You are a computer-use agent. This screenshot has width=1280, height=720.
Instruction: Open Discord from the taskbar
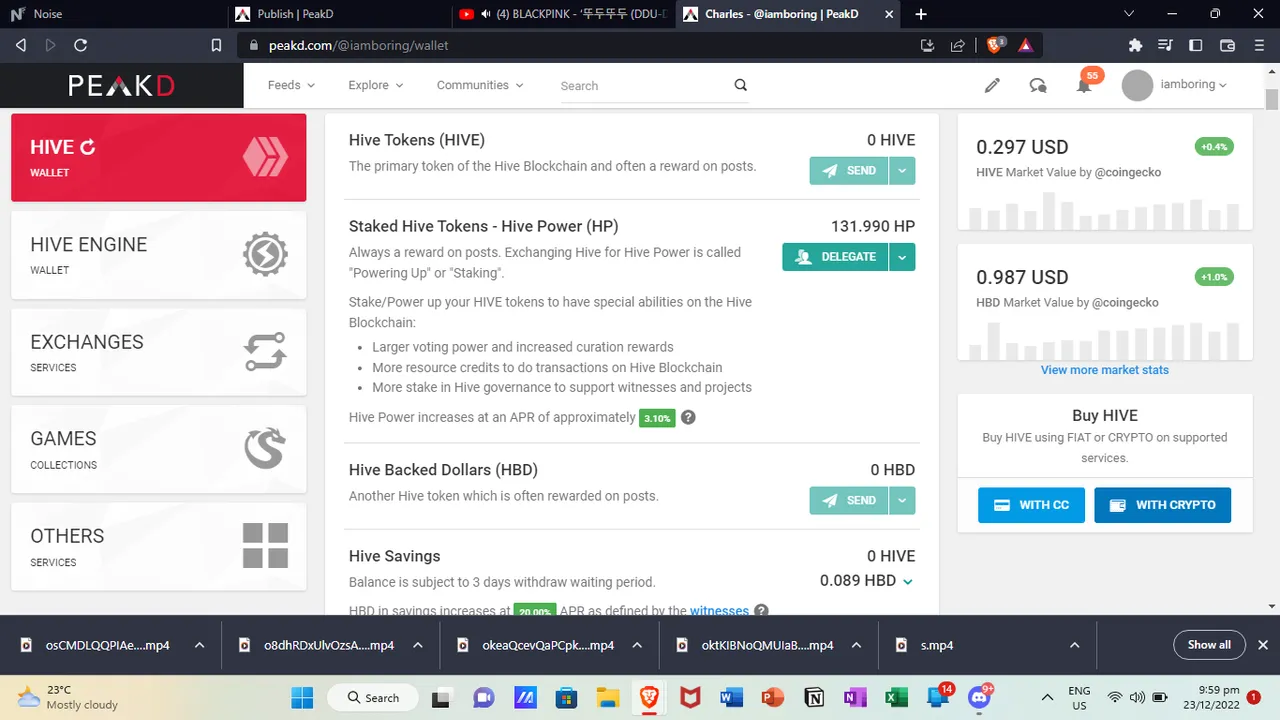(x=980, y=697)
